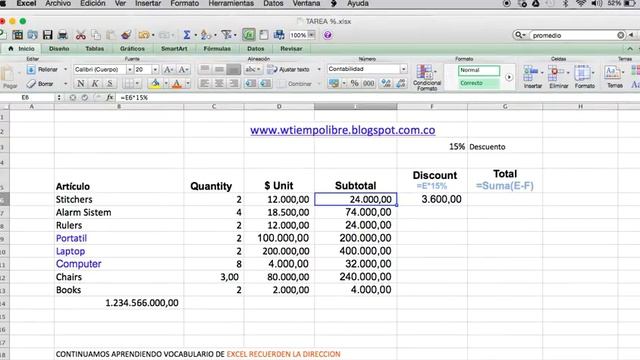Clear the promedio search field
The image size is (640, 360).
[620, 36]
